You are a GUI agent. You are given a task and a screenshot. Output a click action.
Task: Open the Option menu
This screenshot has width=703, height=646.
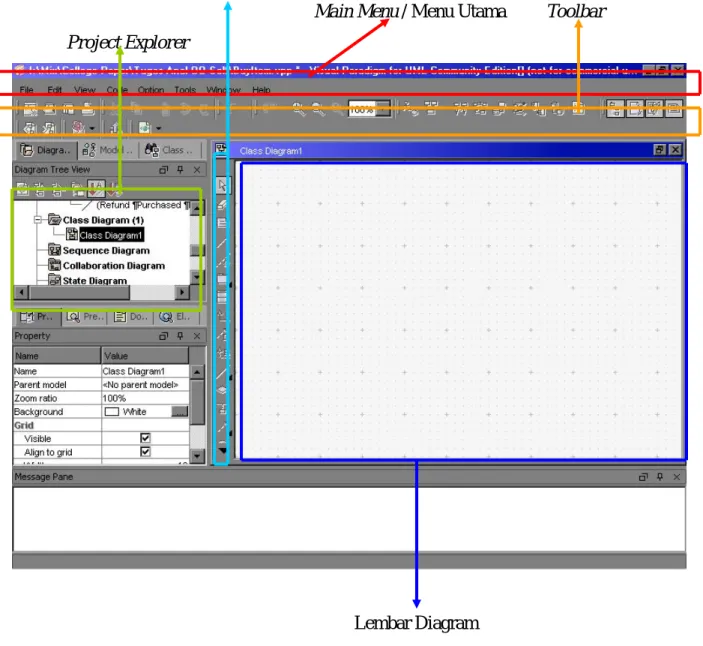click(151, 90)
